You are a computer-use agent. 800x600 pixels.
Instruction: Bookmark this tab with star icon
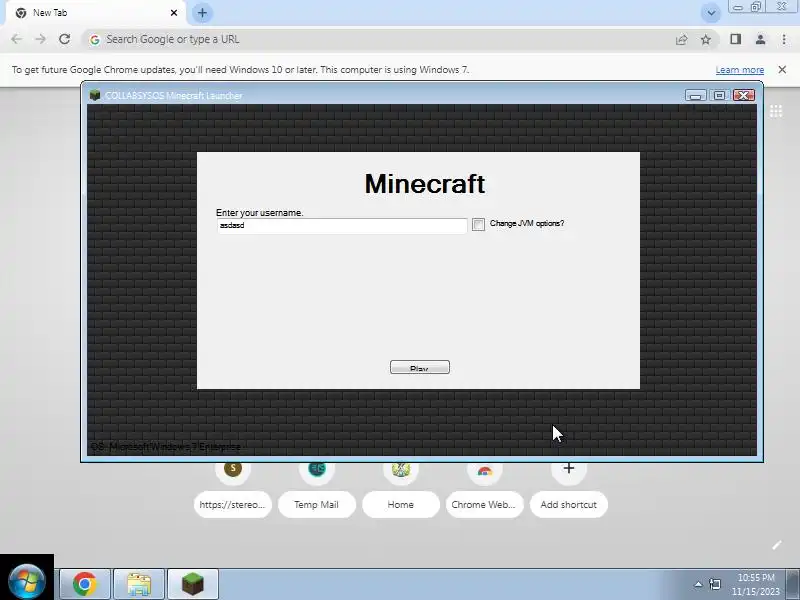coord(706,39)
